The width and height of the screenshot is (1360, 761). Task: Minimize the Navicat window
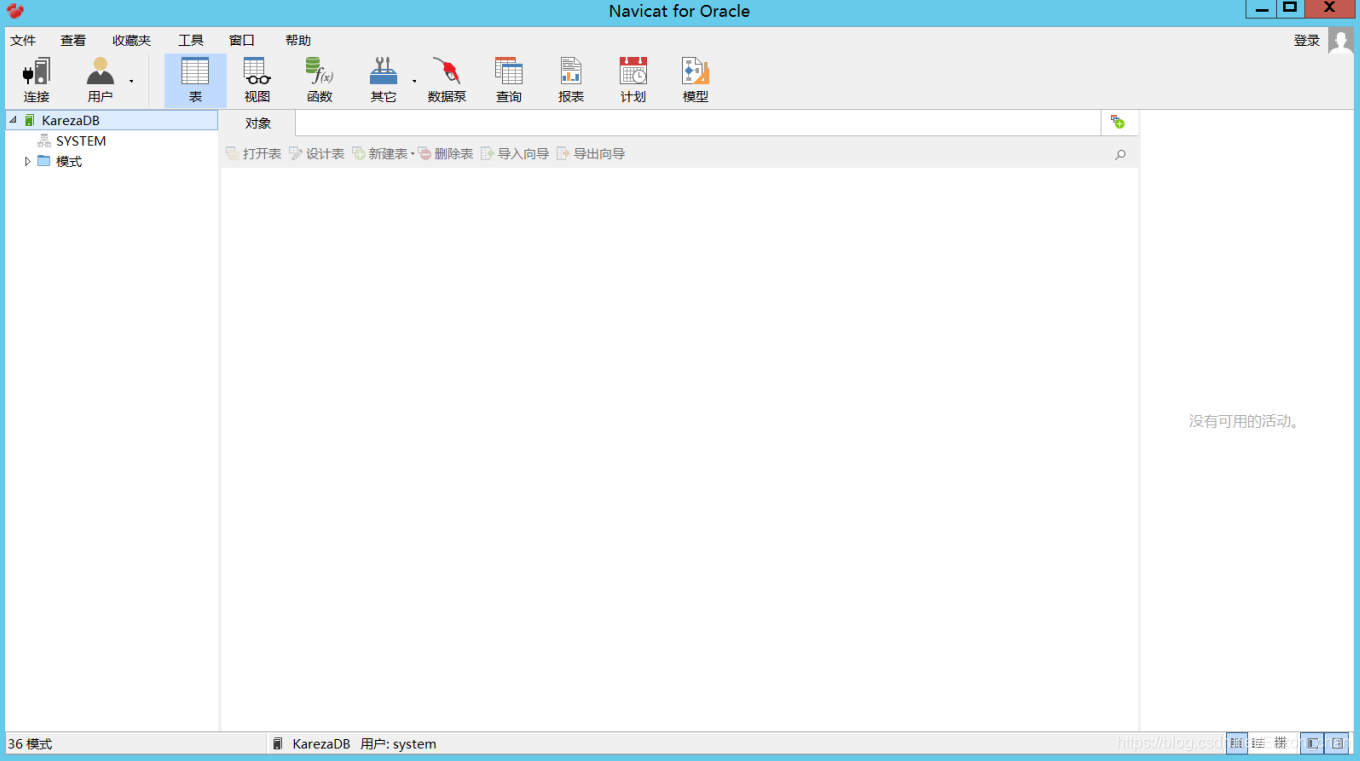tap(1261, 9)
